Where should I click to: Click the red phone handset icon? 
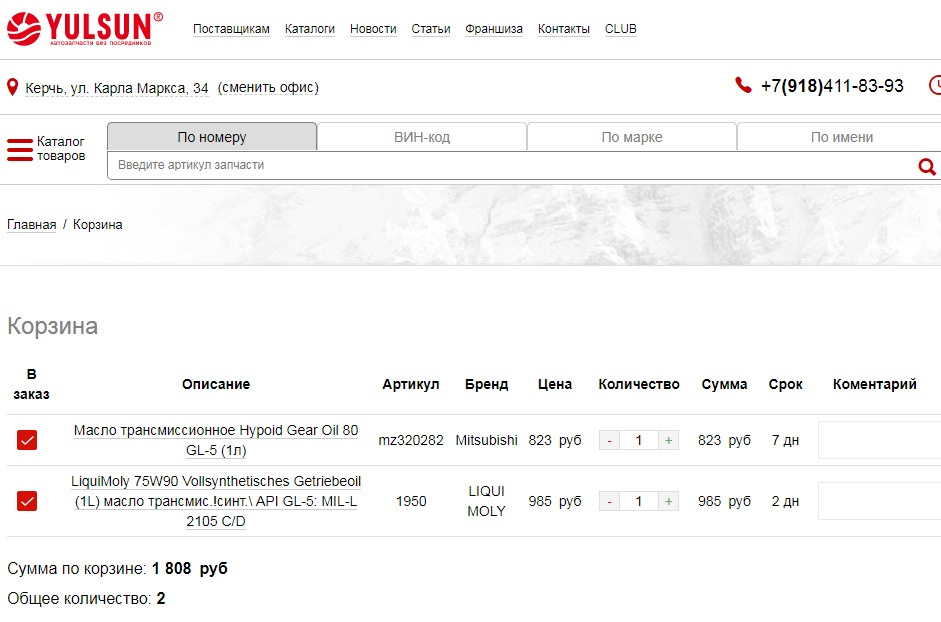tap(743, 85)
